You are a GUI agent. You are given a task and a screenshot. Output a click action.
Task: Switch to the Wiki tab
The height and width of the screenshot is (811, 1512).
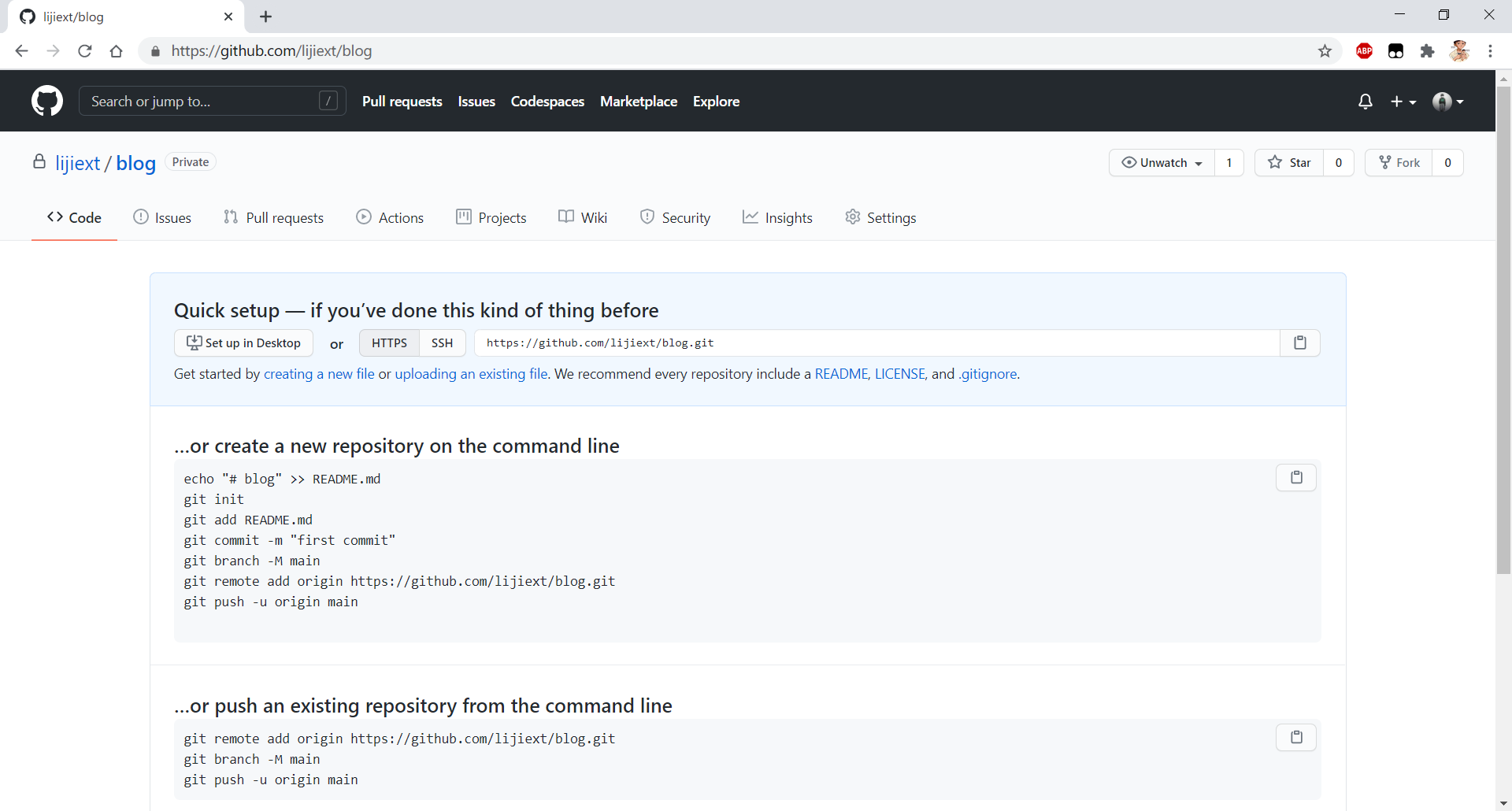coord(583,217)
